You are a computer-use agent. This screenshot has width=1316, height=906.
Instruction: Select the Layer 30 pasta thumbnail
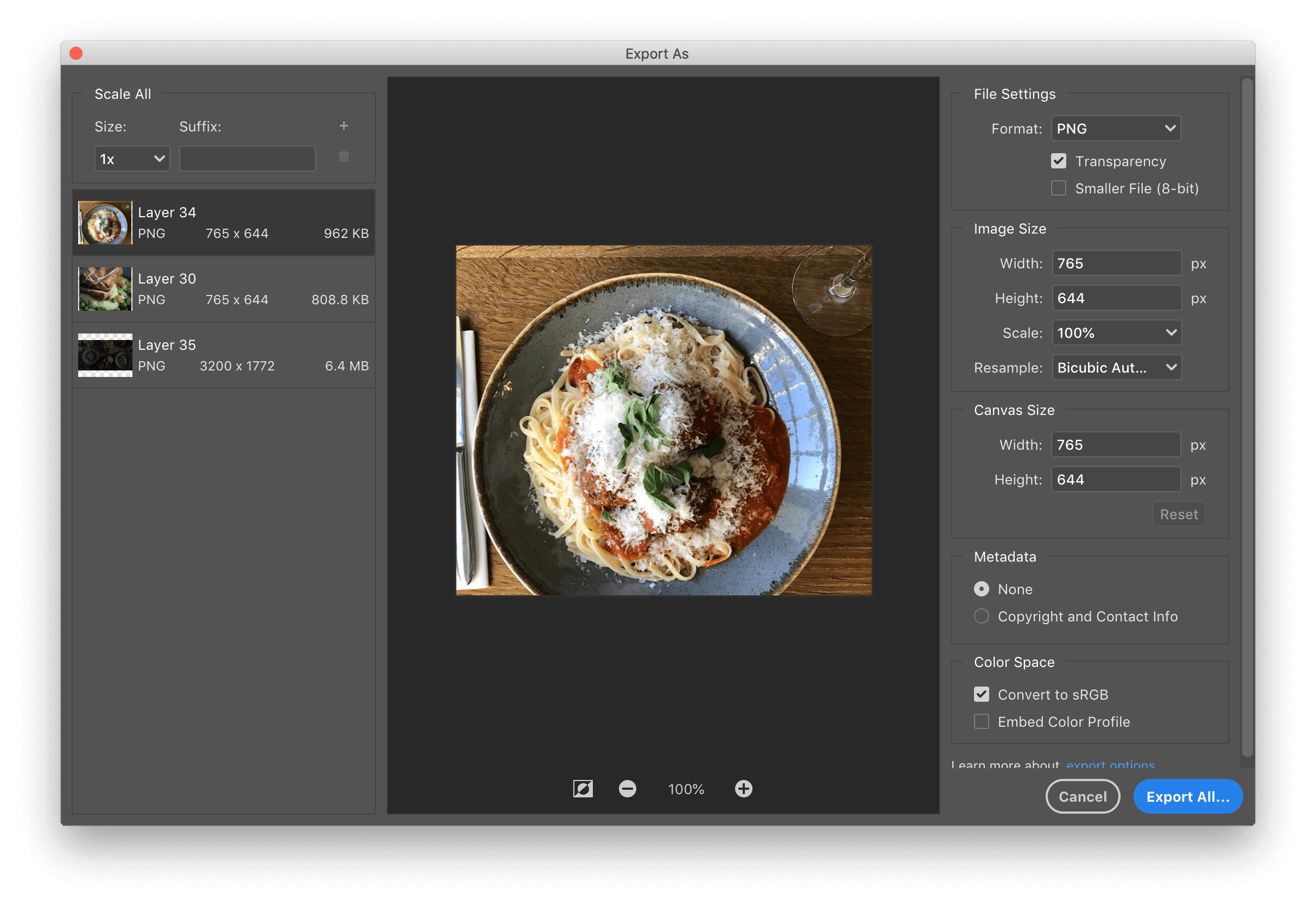[x=105, y=289]
